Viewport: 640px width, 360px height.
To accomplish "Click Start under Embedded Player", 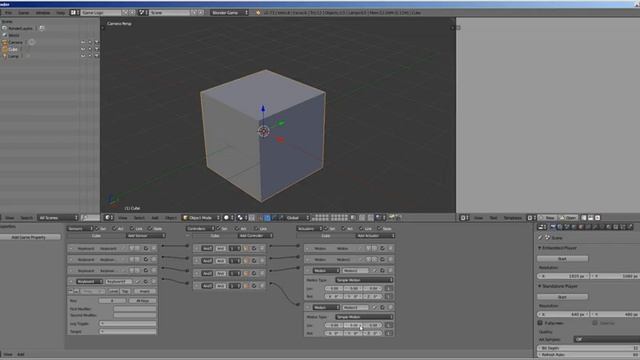I will pyautogui.click(x=562, y=259).
